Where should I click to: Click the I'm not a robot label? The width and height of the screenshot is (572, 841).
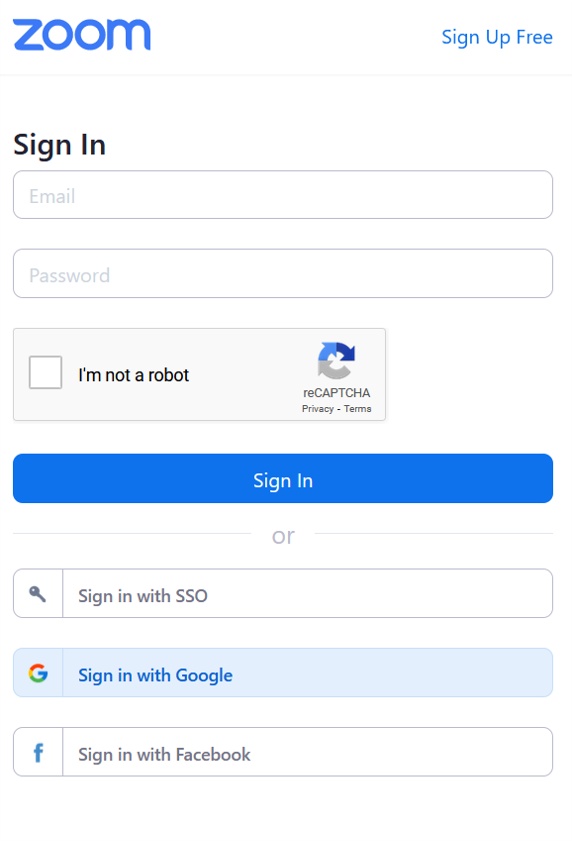[x=134, y=375]
